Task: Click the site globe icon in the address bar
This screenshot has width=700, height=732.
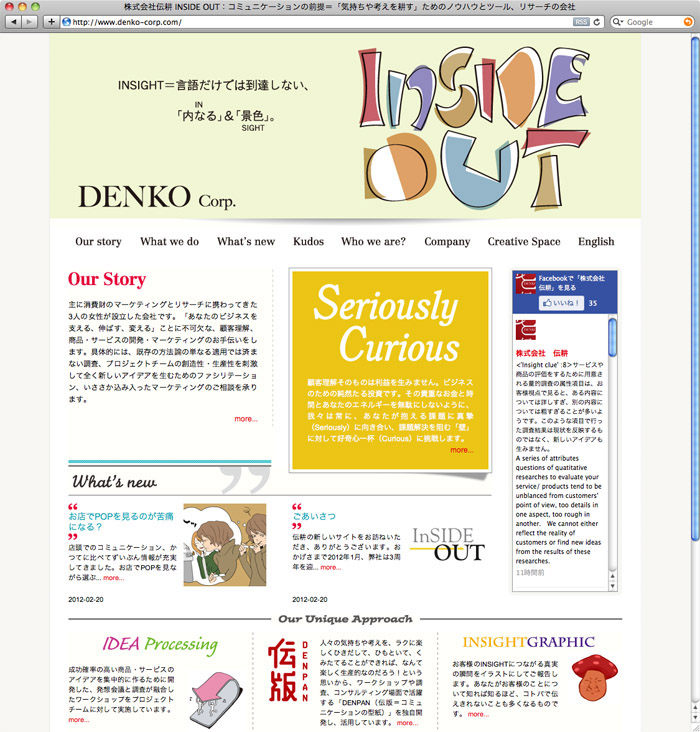Action: [x=66, y=22]
